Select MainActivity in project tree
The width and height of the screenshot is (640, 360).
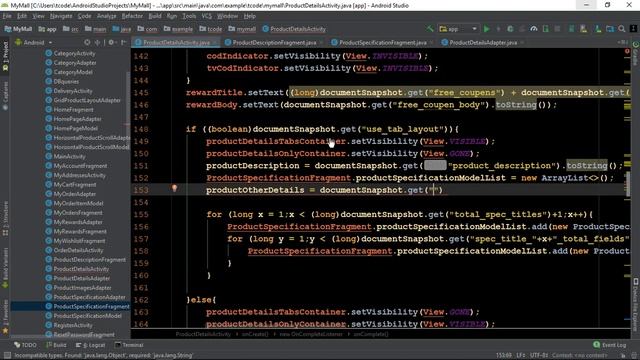(x=69, y=157)
